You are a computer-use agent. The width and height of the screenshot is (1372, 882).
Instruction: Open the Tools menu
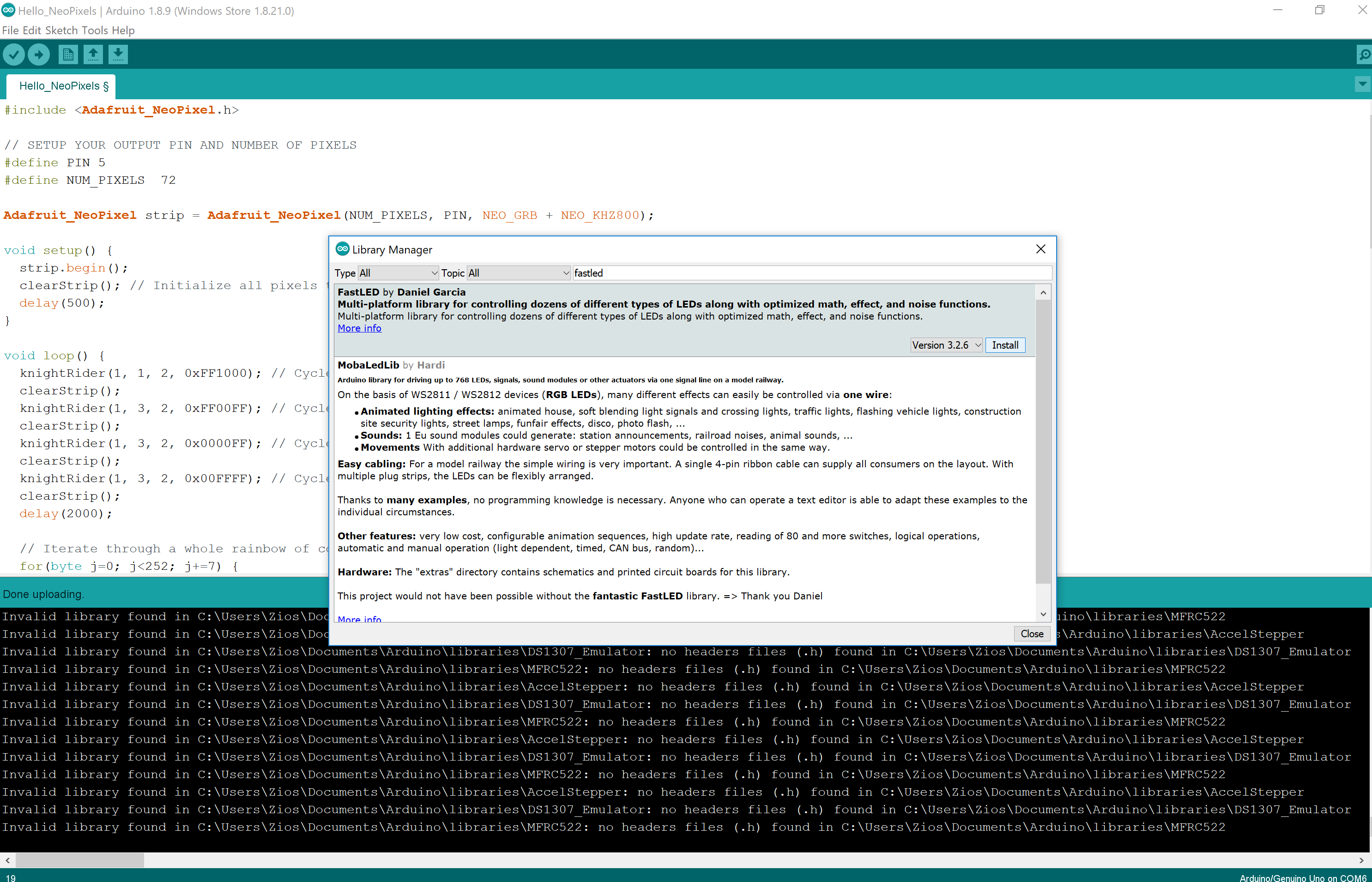point(95,30)
